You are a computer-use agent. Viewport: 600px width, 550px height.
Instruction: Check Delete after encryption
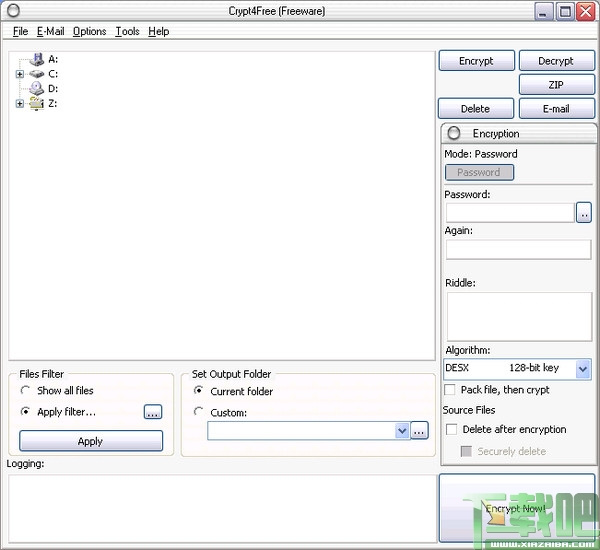[452, 429]
